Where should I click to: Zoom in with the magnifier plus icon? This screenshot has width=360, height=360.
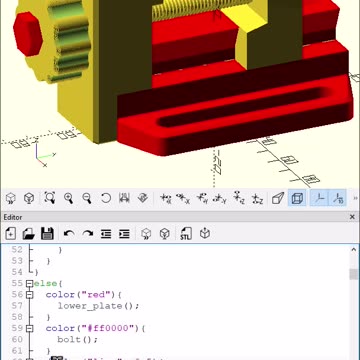click(69, 198)
